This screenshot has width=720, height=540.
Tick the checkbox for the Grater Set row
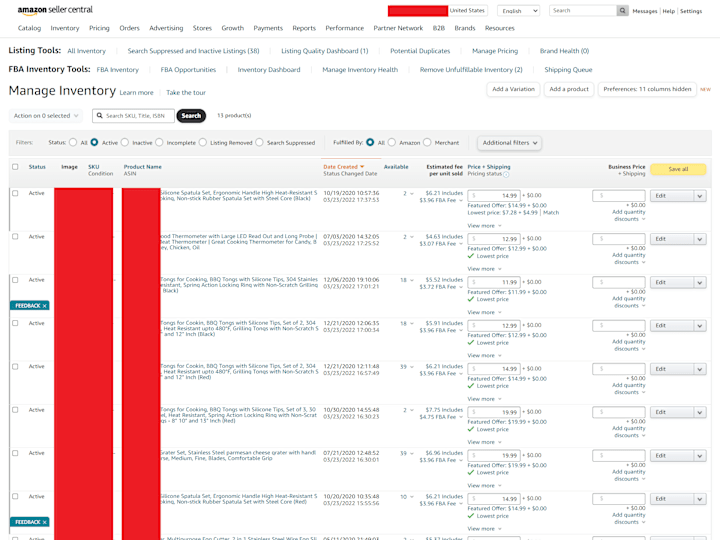click(x=15, y=453)
